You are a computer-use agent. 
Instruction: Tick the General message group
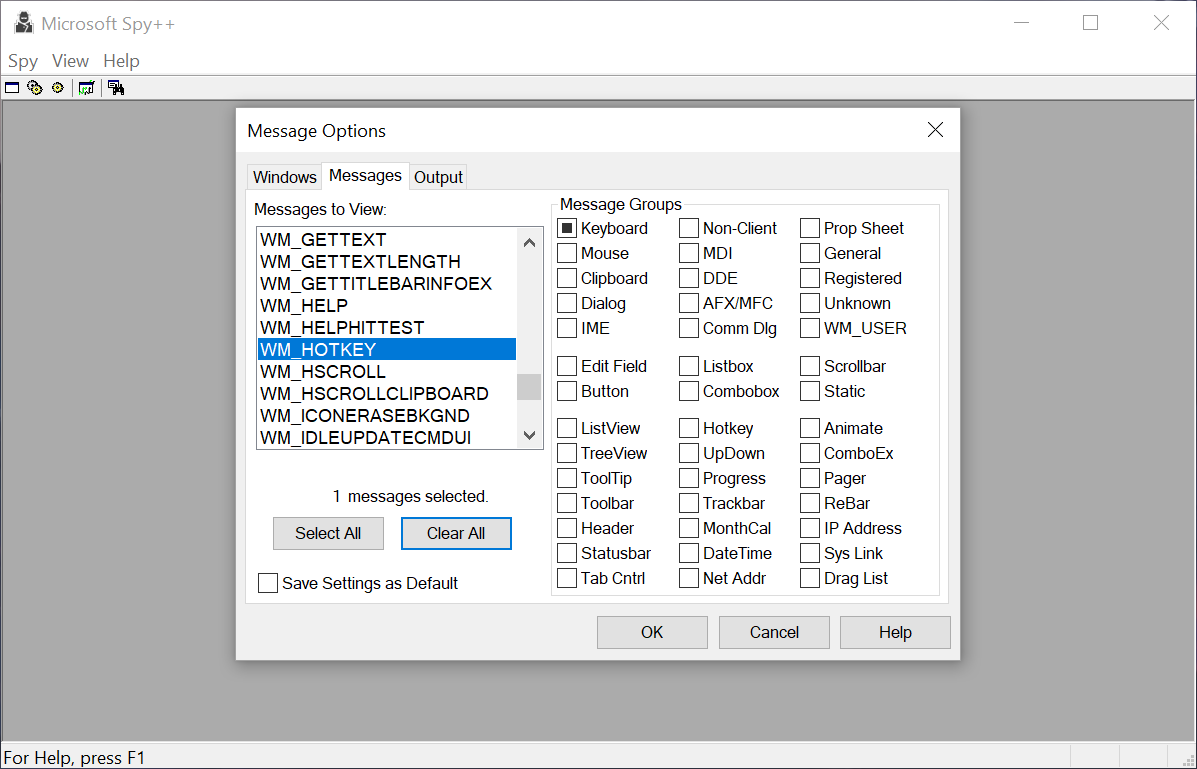(x=810, y=254)
